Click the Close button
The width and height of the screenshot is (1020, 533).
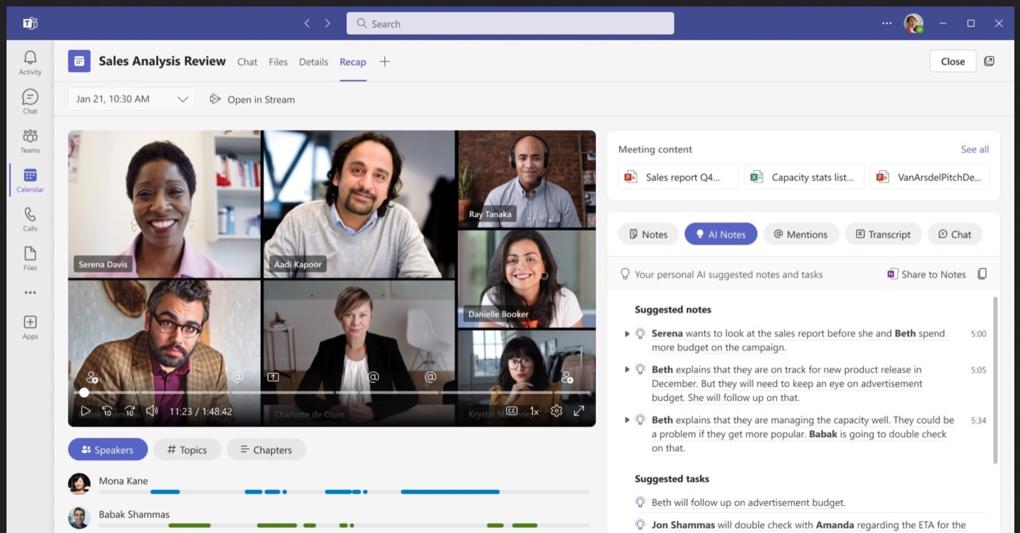(952, 61)
